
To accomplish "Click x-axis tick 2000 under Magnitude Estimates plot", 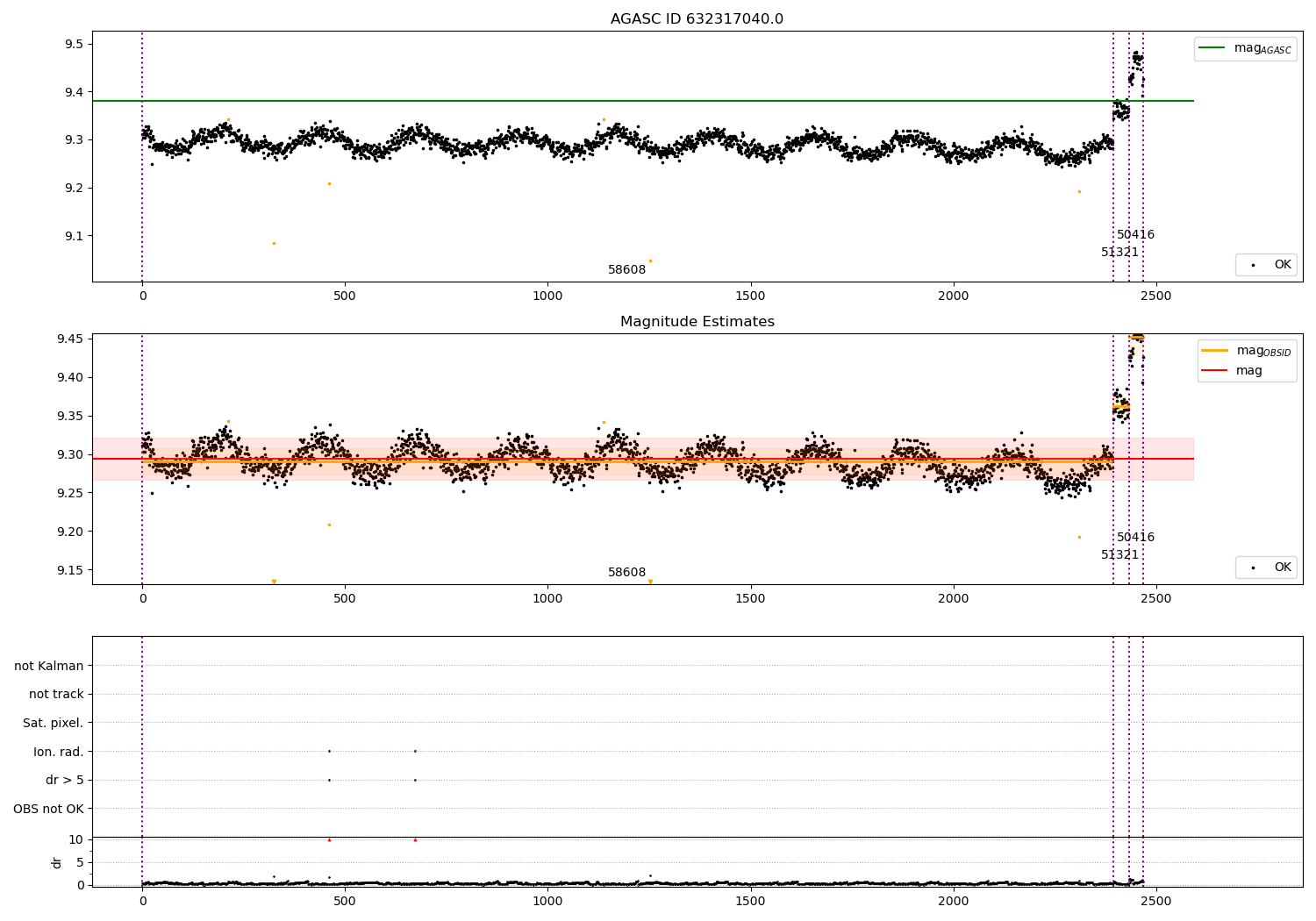I will (953, 599).
